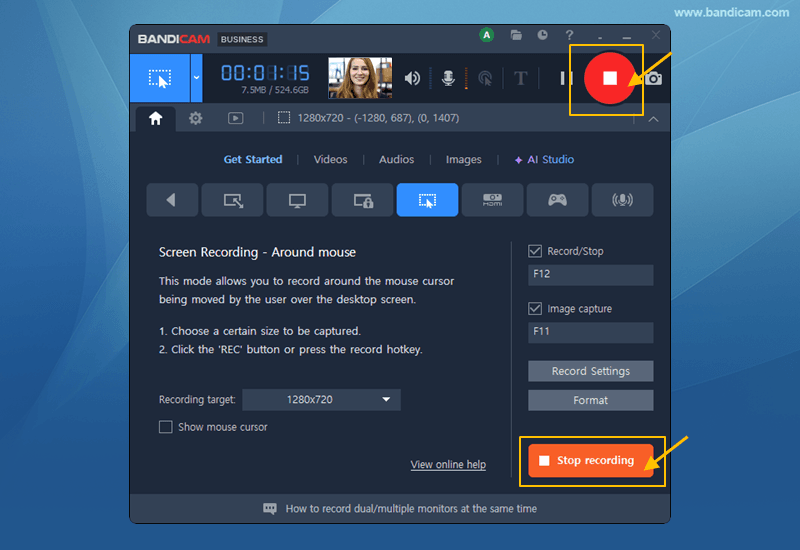
Task: Open the AI Studio tab
Action: tap(544, 160)
